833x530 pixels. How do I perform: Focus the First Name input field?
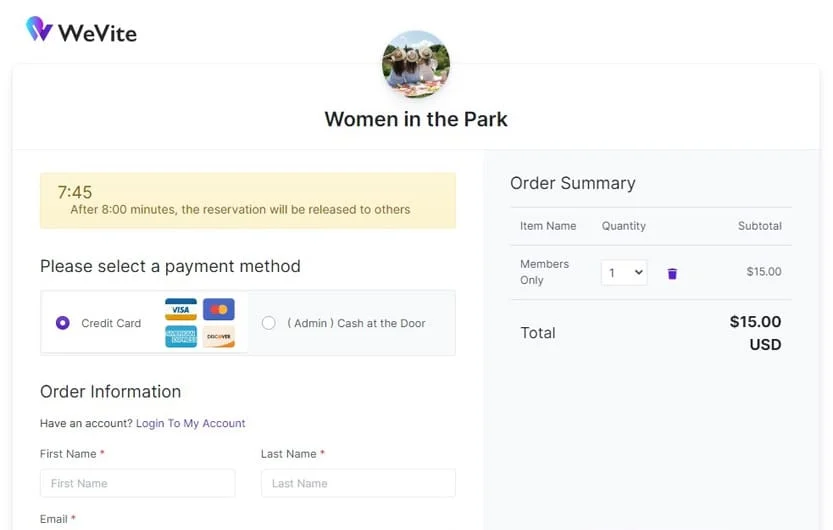tap(138, 483)
